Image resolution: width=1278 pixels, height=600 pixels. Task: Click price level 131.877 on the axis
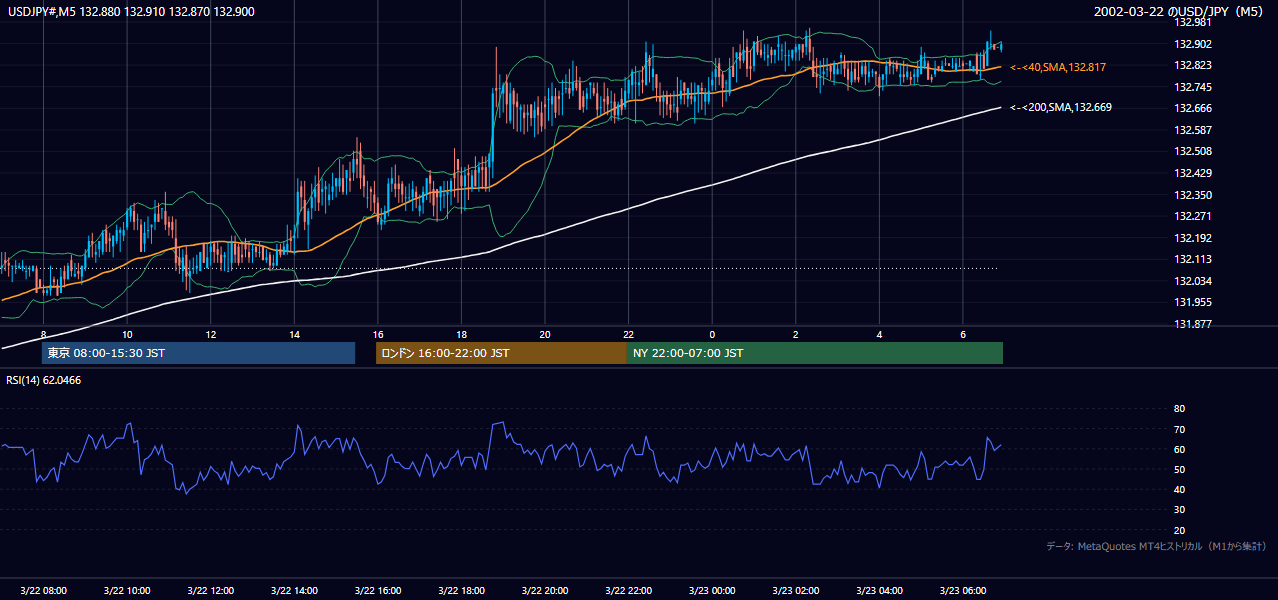(1192, 324)
